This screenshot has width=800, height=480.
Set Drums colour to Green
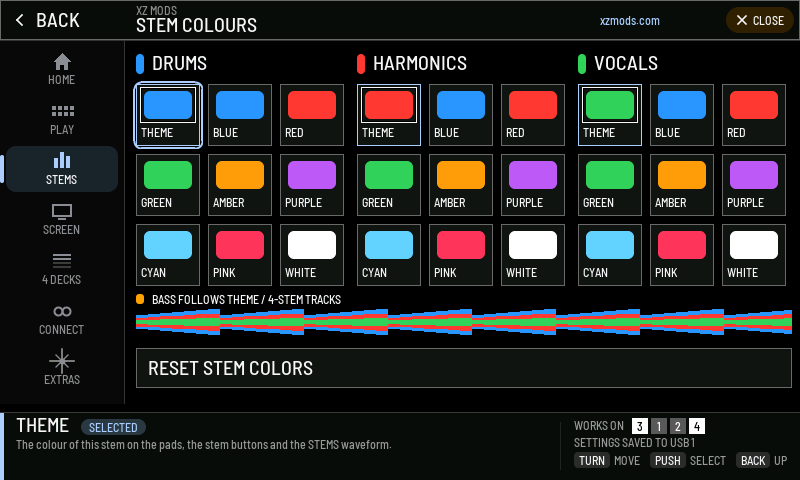168,185
